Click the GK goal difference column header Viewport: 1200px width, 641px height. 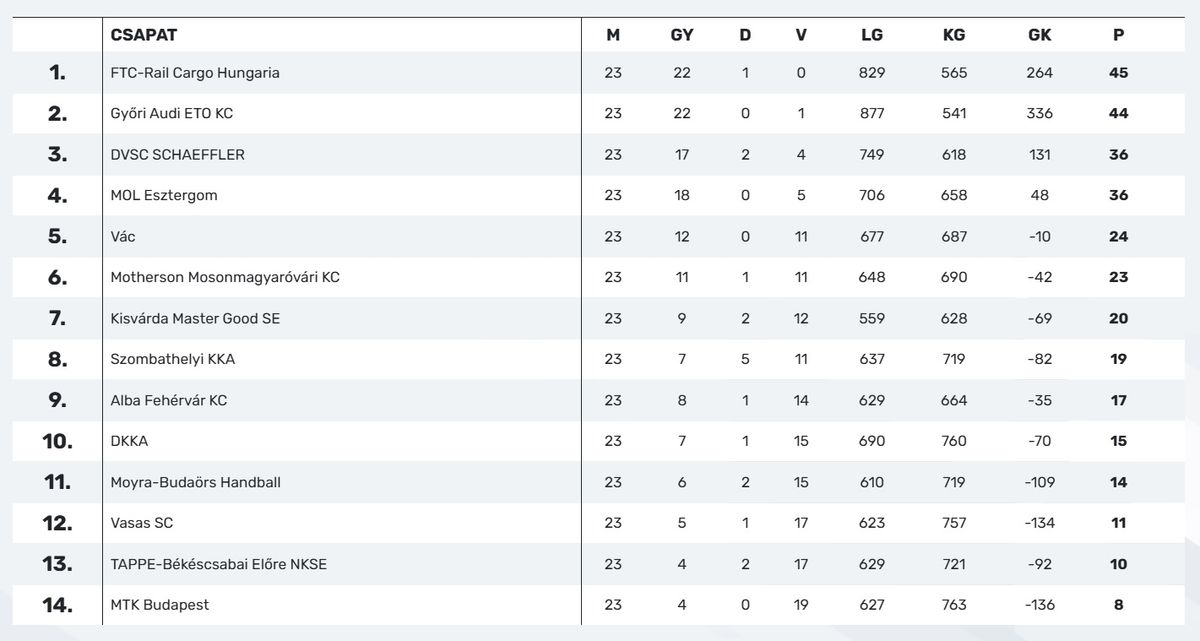coord(1040,35)
